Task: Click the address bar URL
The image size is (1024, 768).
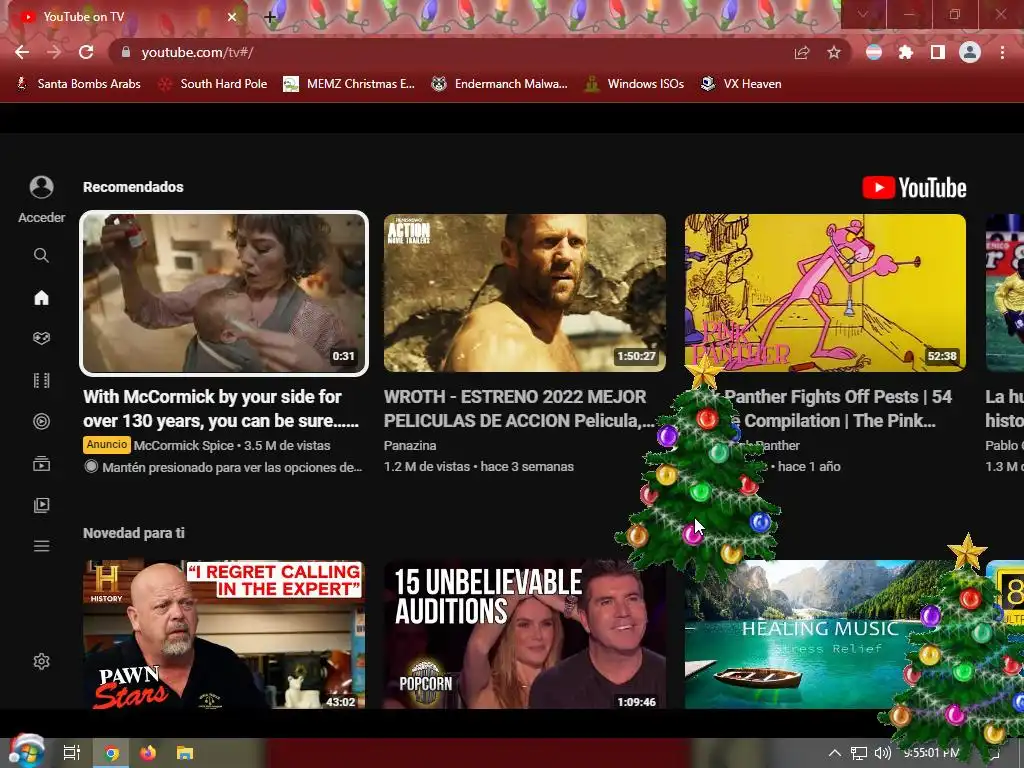Action: click(197, 52)
